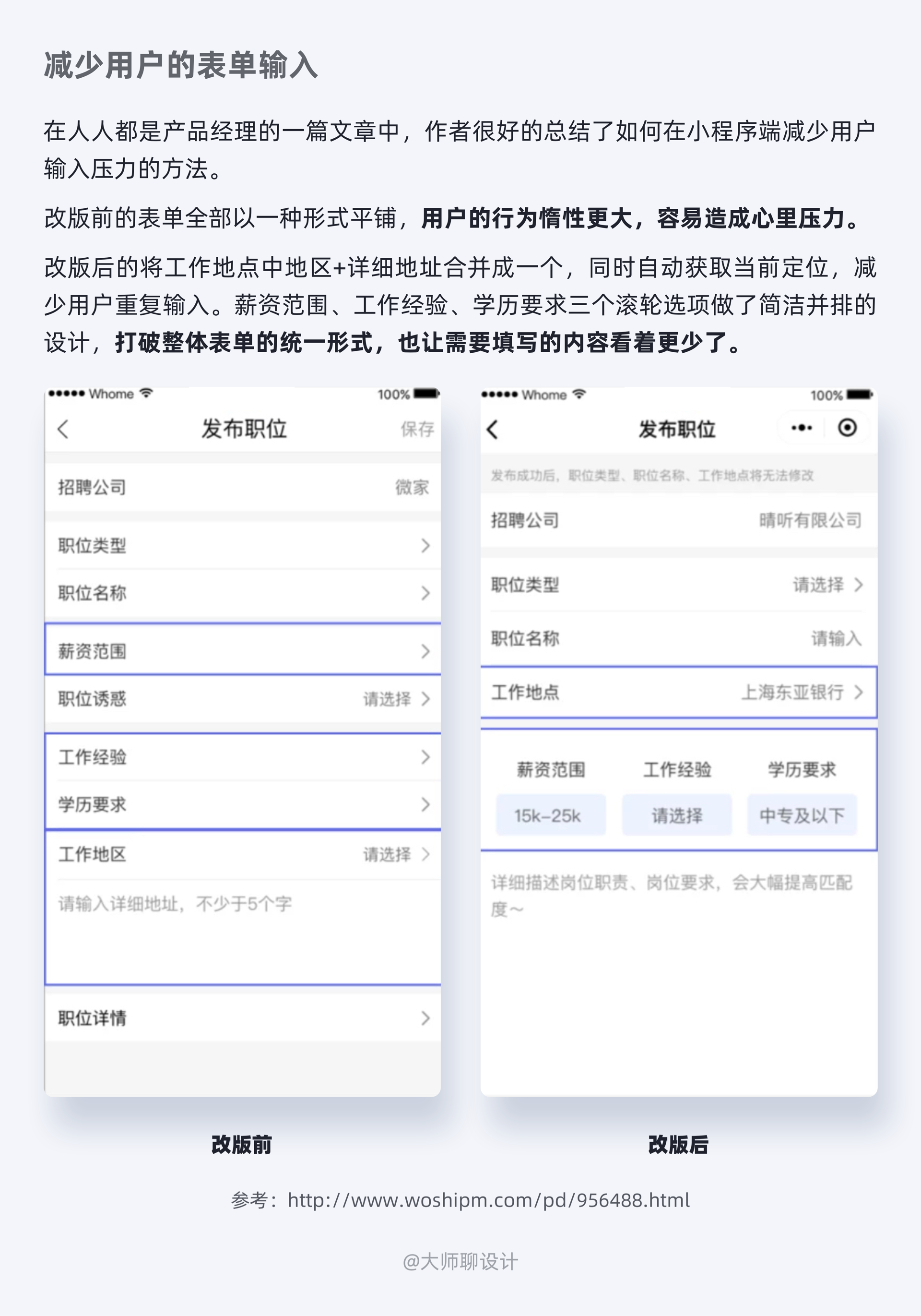The image size is (921, 1316).
Task: Open 中专及以下 education picker
Action: tap(801, 815)
